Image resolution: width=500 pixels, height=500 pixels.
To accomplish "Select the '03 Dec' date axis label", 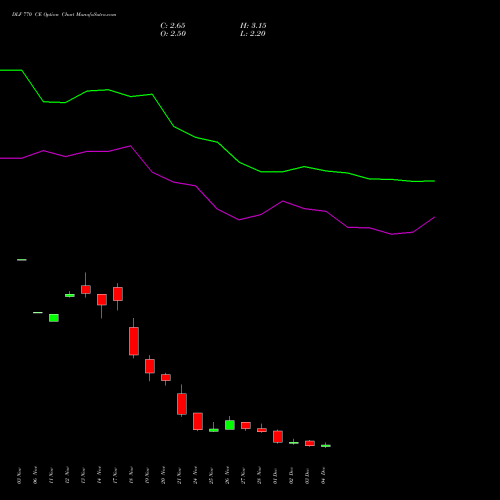I will (307, 475).
